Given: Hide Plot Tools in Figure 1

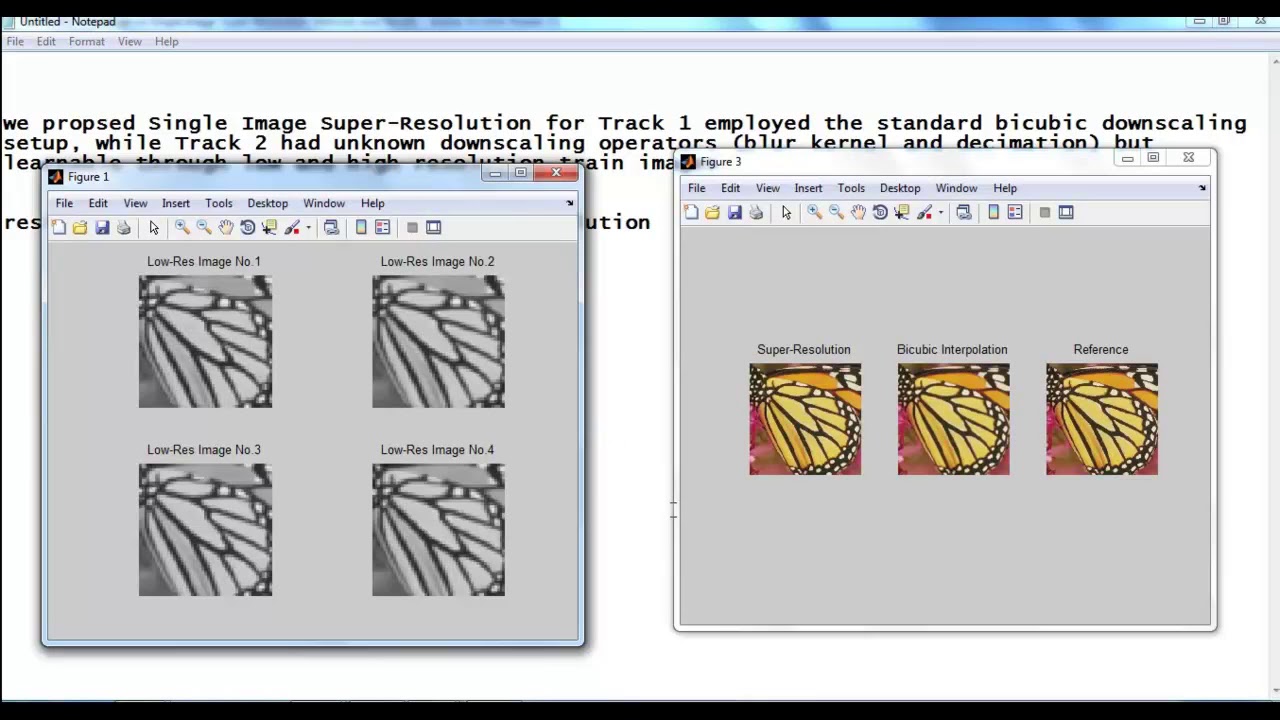Looking at the screenshot, I should coord(412,228).
